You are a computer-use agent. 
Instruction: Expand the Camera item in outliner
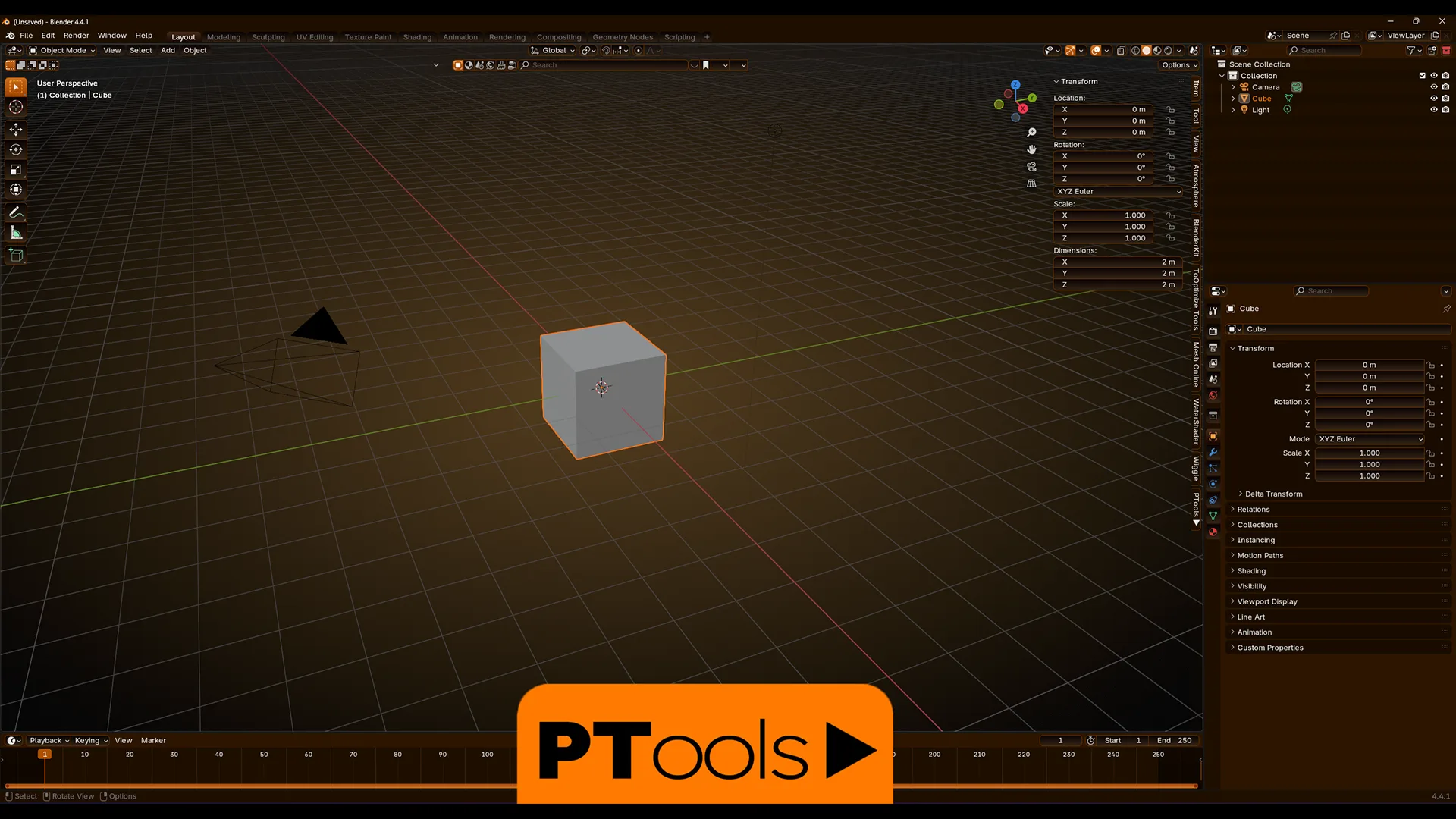[1233, 87]
